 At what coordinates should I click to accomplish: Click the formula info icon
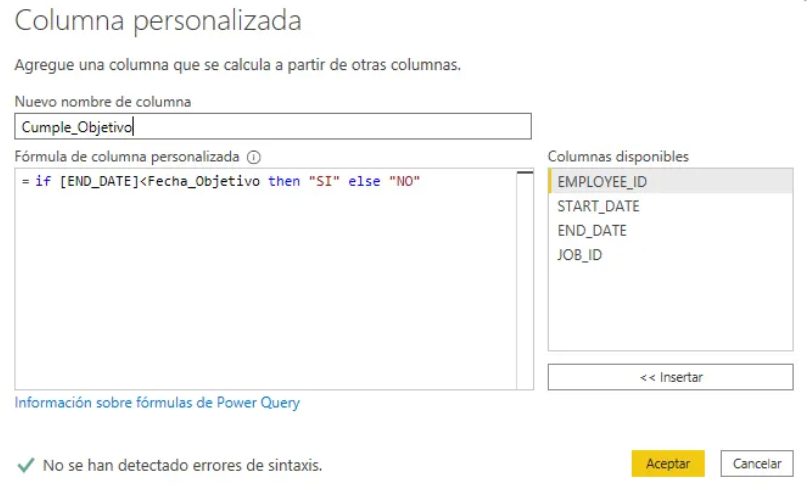pos(254,157)
